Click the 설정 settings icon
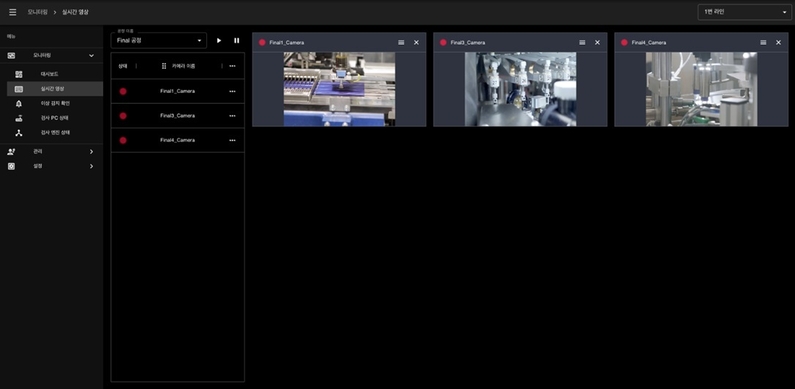This screenshot has width=795, height=389. pyautogui.click(x=12, y=166)
